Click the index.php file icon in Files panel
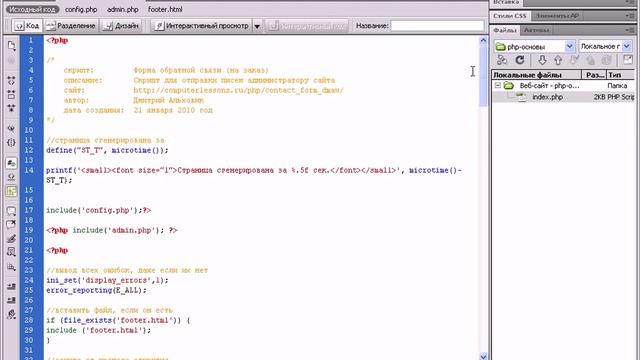Viewport: 640px width, 360px height. pos(522,97)
